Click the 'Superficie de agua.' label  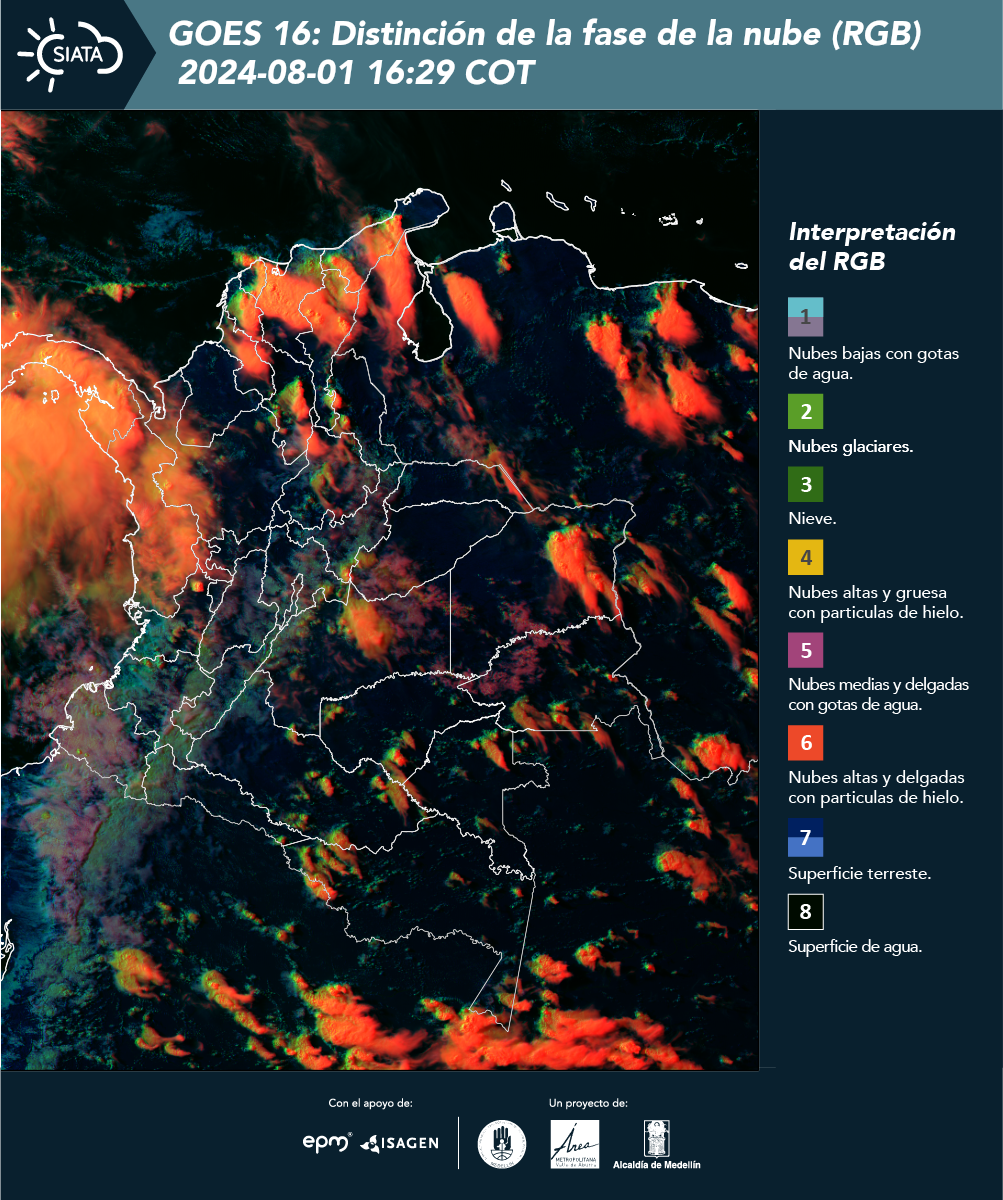(855, 947)
